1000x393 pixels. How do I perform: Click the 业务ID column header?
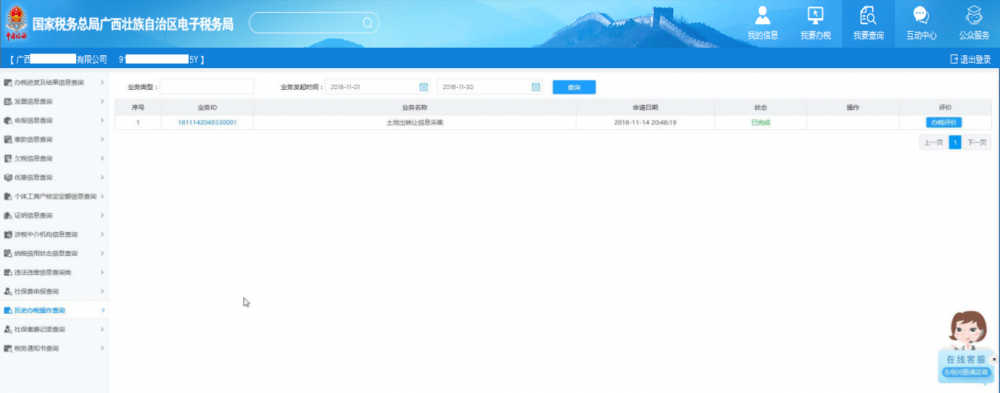point(207,107)
